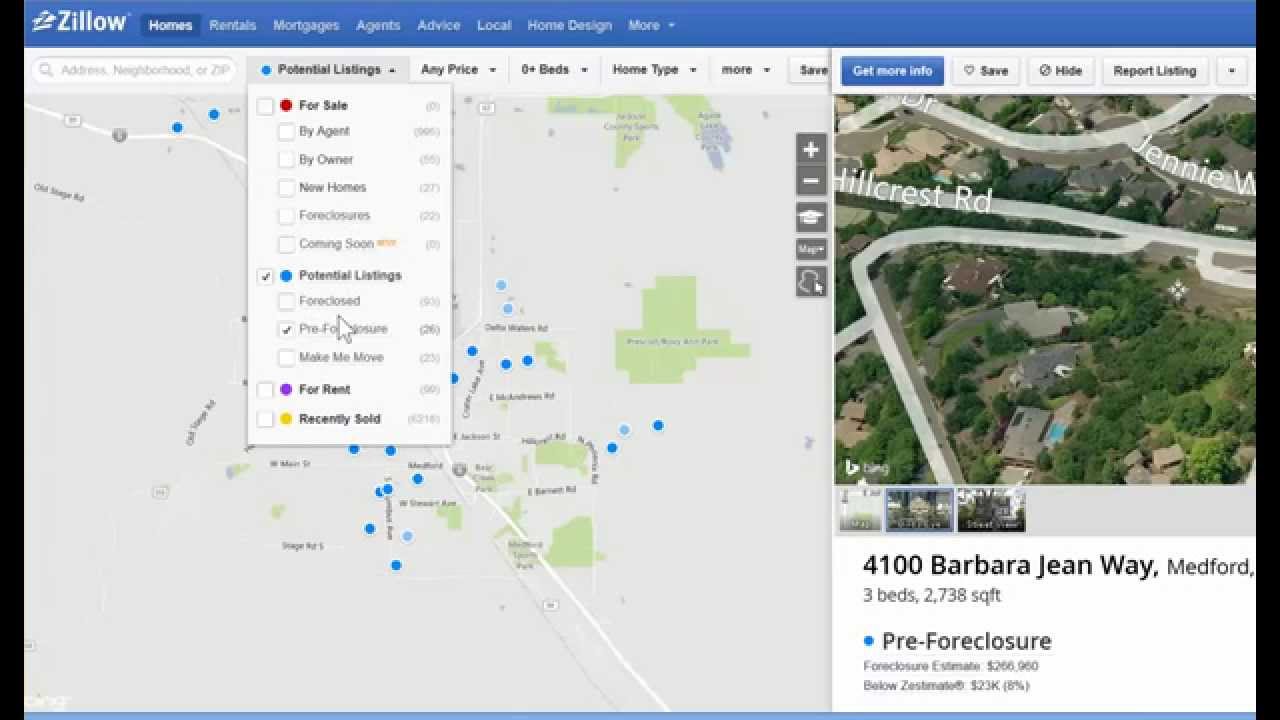The image size is (1280, 720).
Task: Open the Advice menu
Action: [439, 25]
